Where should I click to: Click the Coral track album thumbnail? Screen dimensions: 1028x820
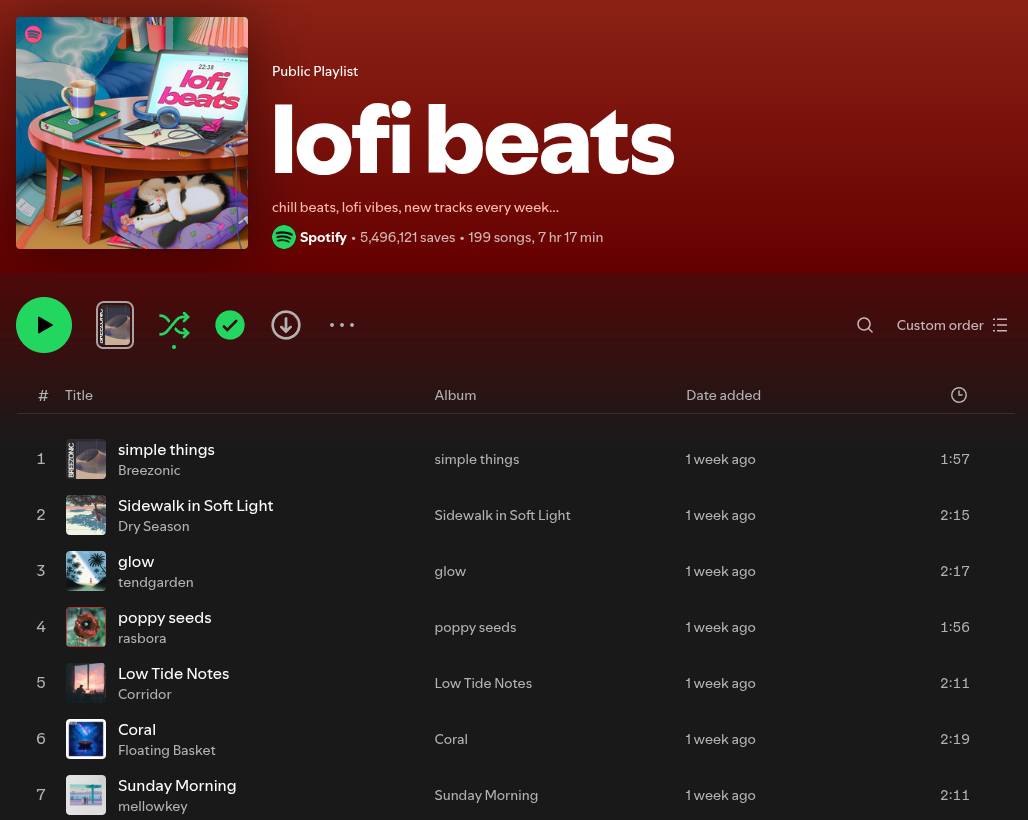pyautogui.click(x=86, y=739)
